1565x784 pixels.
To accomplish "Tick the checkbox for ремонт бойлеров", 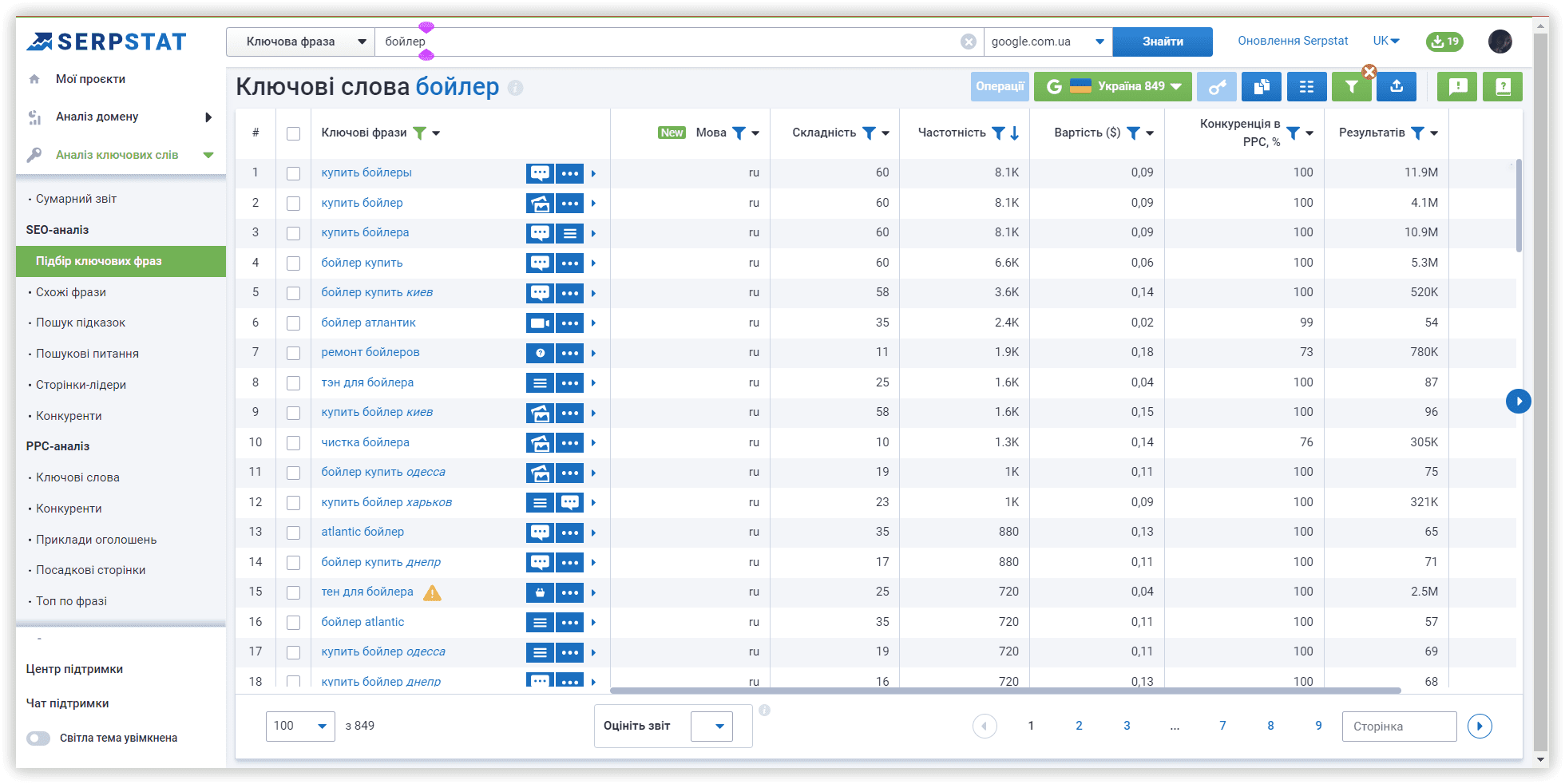I will (294, 353).
